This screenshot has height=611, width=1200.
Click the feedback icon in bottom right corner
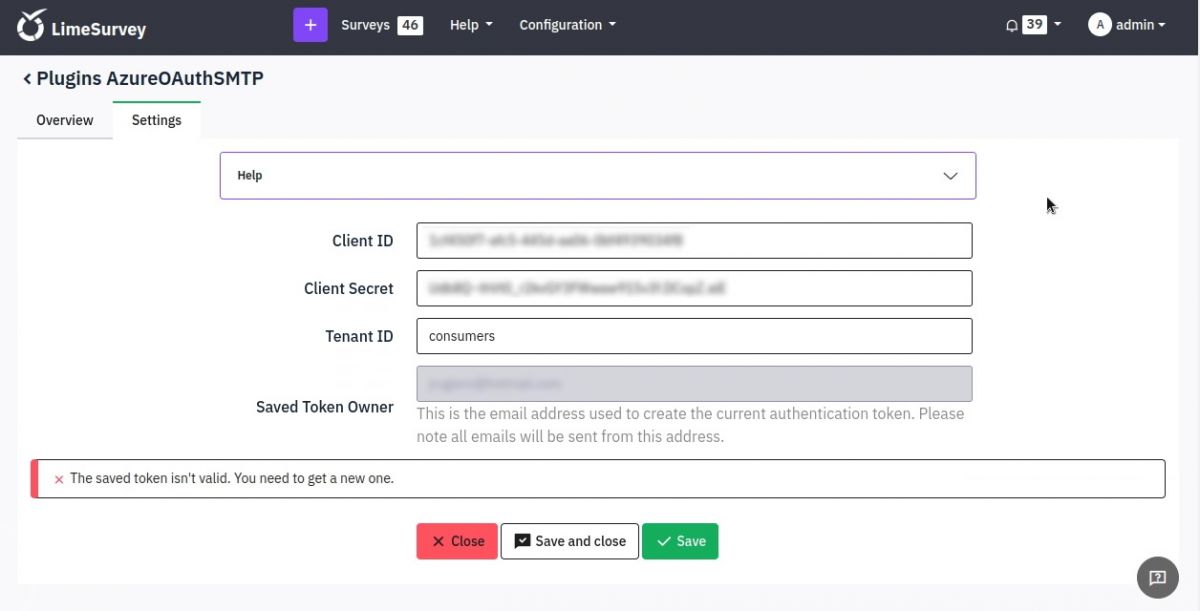1157,577
